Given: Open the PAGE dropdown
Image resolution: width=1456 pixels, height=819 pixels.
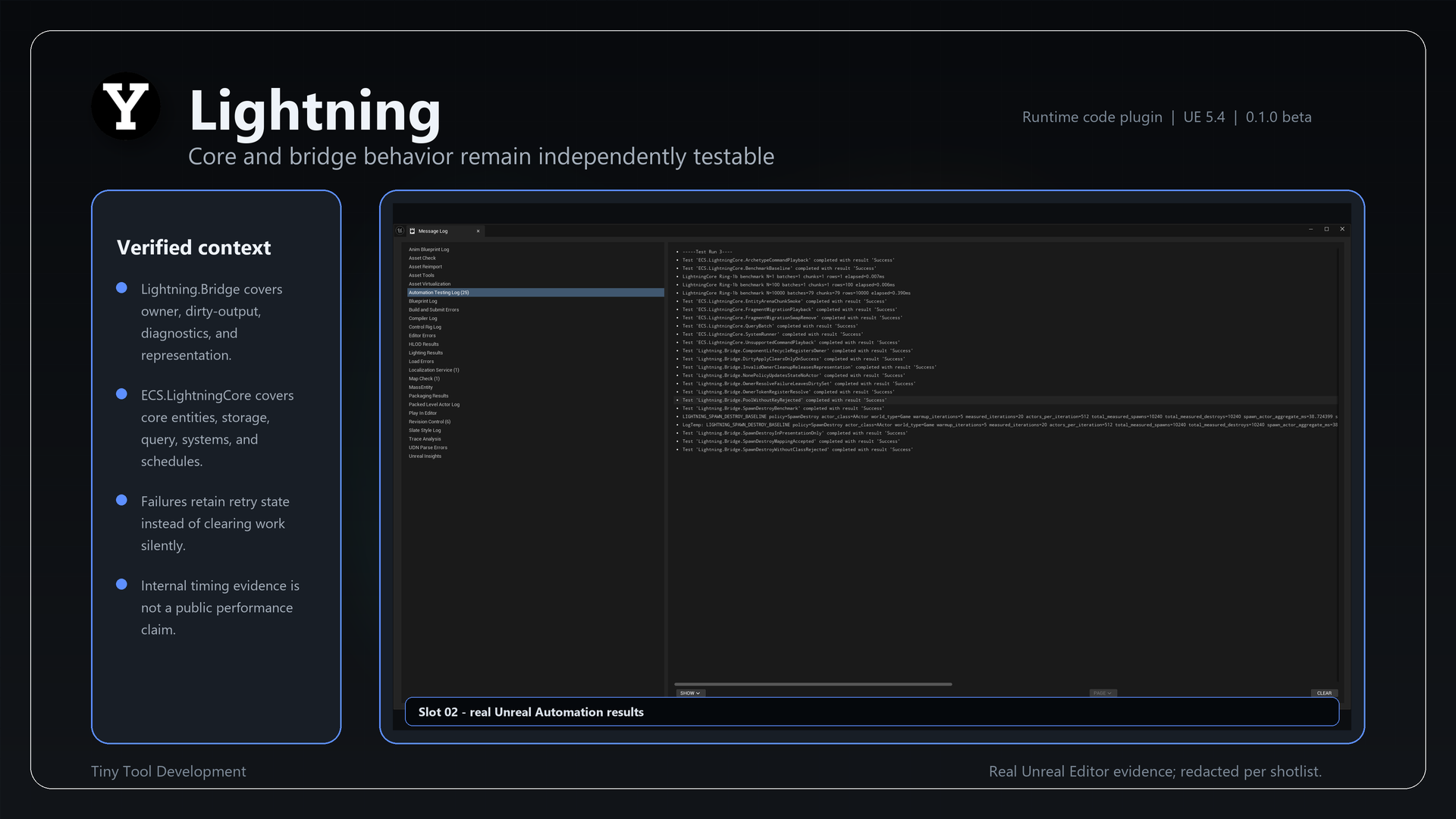Looking at the screenshot, I should tap(1102, 693).
